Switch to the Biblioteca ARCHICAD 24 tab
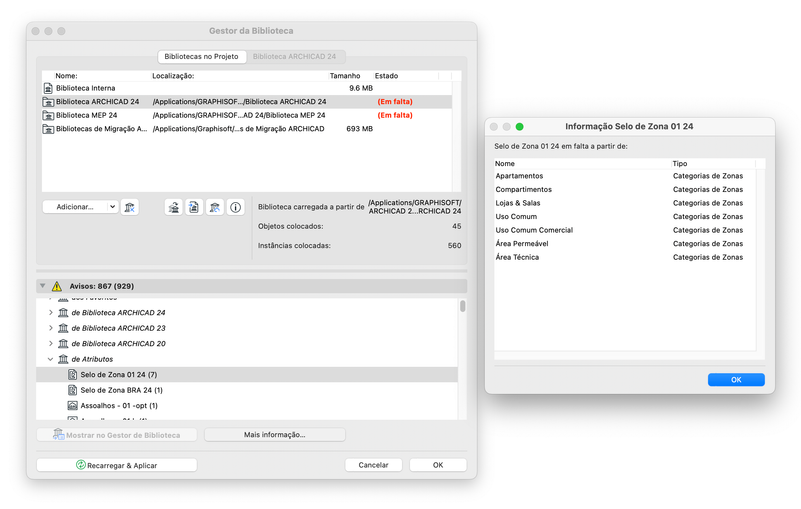The image size is (801, 509). (294, 57)
